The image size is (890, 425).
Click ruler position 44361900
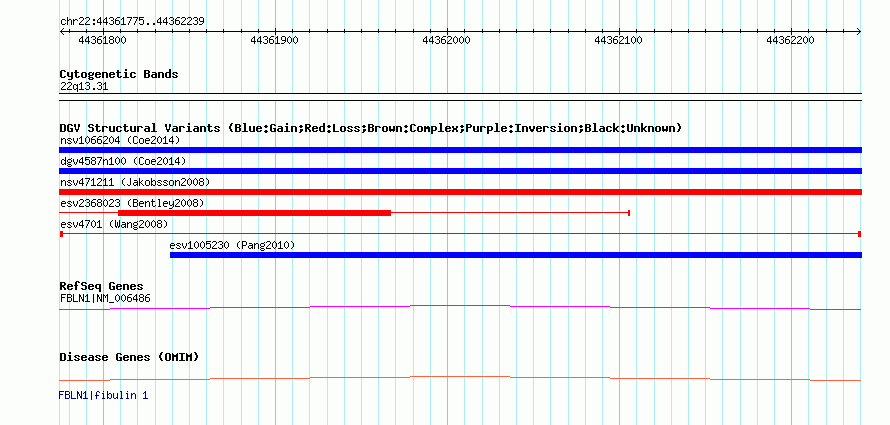click(275, 40)
